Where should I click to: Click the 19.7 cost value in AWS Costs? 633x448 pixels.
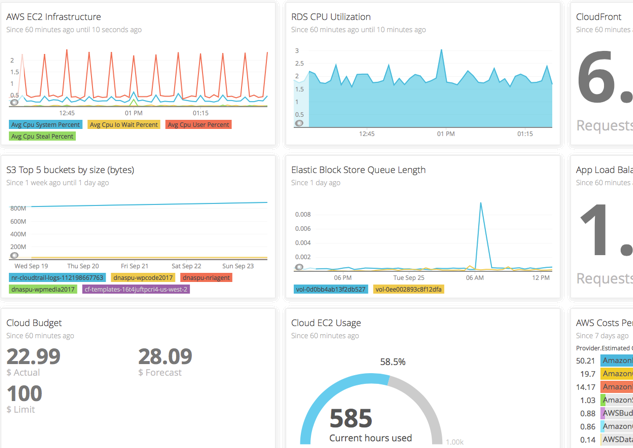pyautogui.click(x=588, y=374)
